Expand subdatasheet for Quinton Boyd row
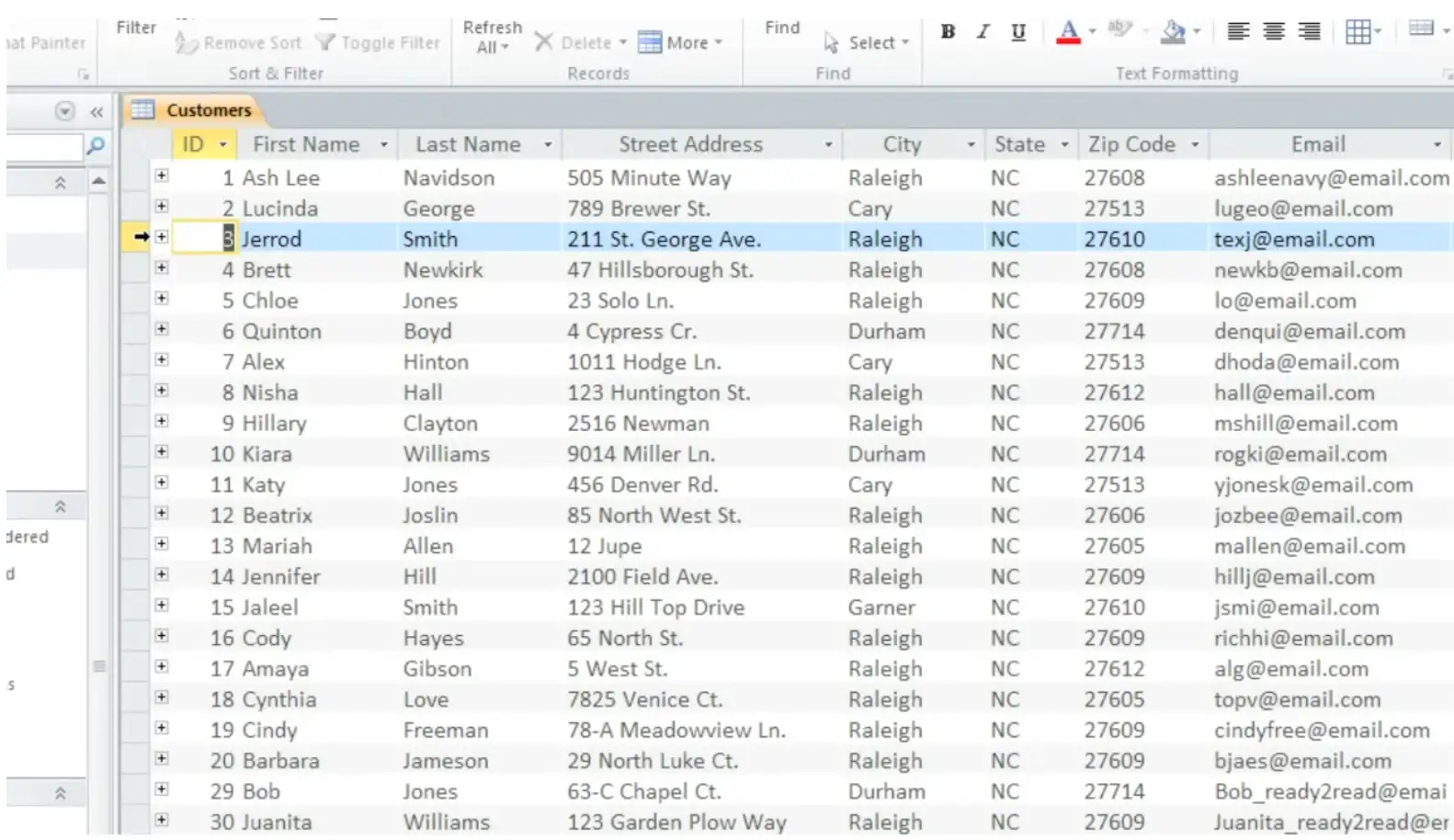The width and height of the screenshot is (1454, 840). [162, 329]
